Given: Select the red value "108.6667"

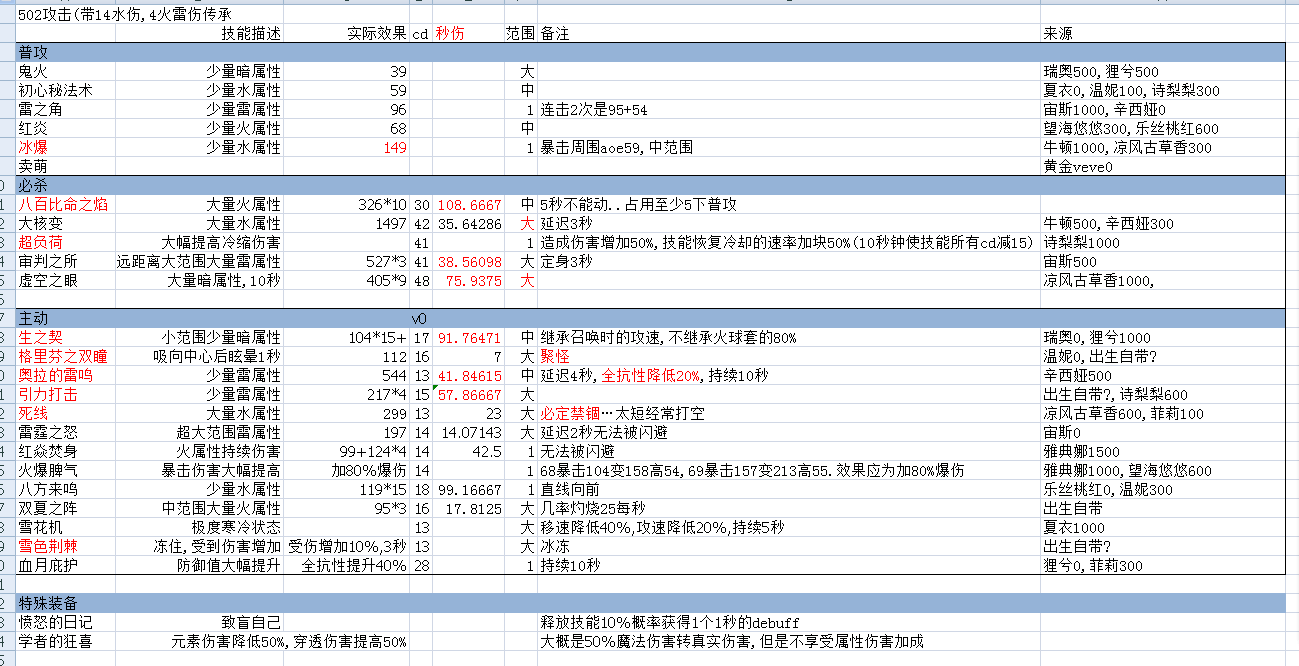Looking at the screenshot, I should point(468,204).
